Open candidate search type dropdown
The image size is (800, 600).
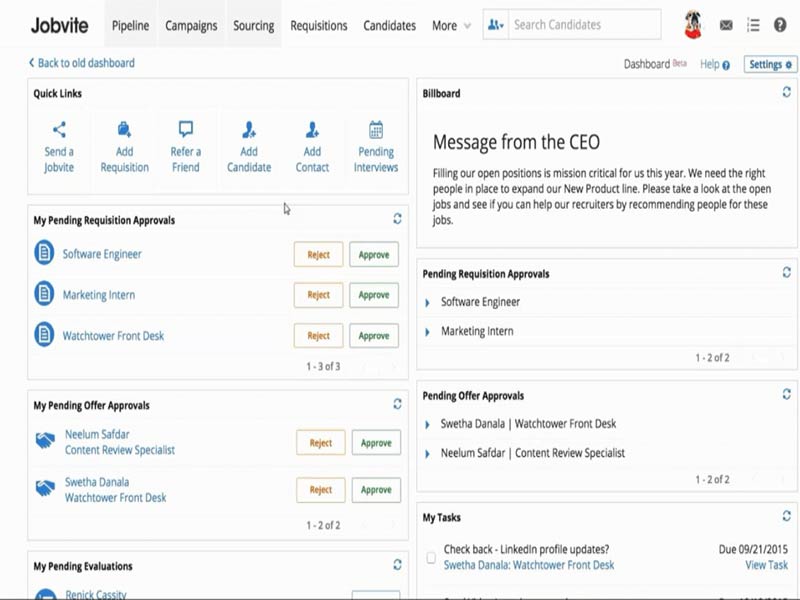(x=495, y=25)
